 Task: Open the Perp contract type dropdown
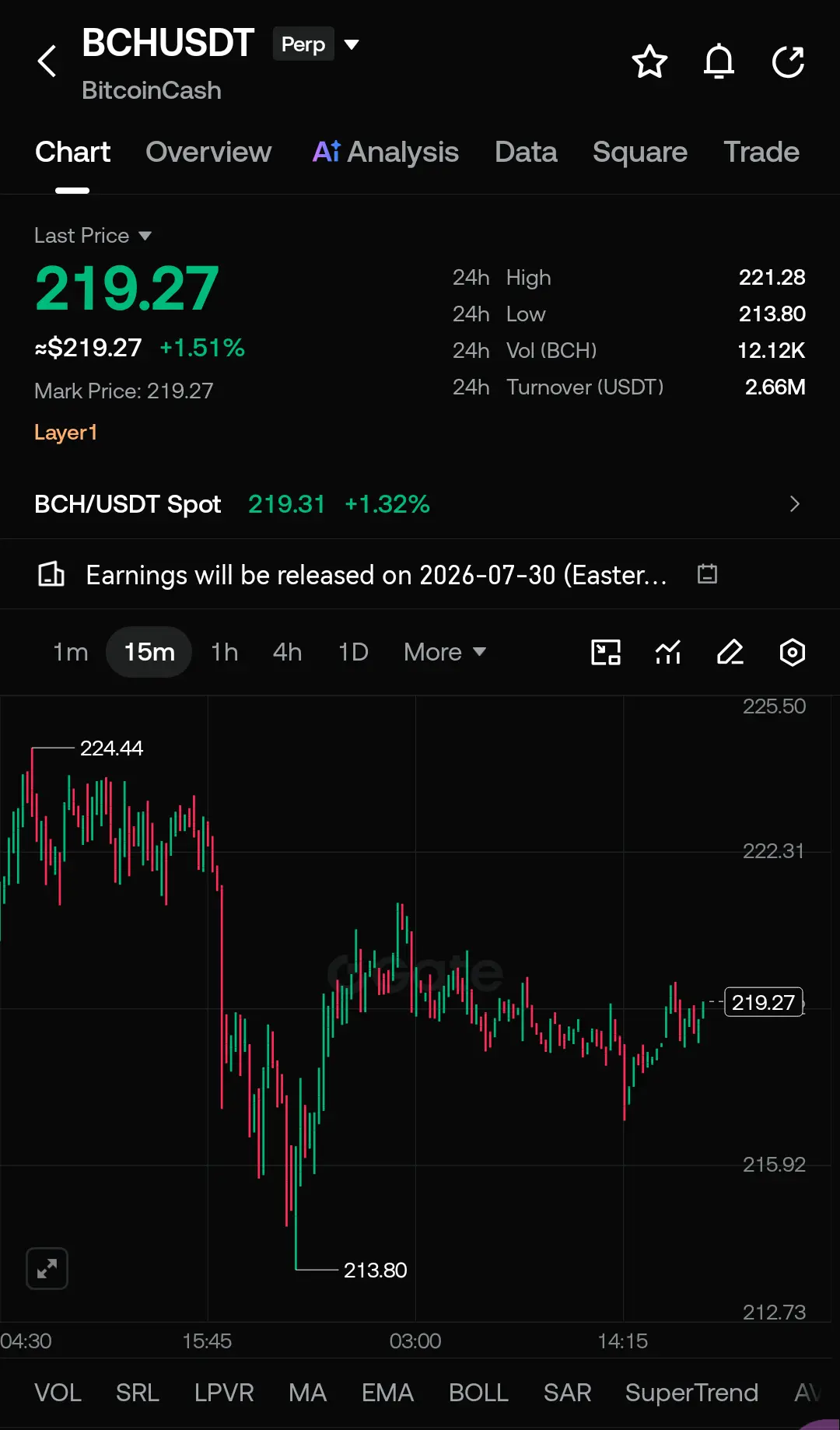click(315, 44)
